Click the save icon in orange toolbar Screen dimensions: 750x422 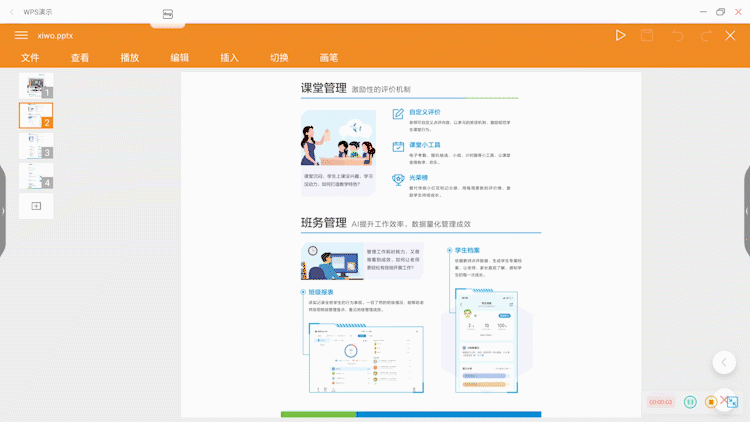click(647, 35)
